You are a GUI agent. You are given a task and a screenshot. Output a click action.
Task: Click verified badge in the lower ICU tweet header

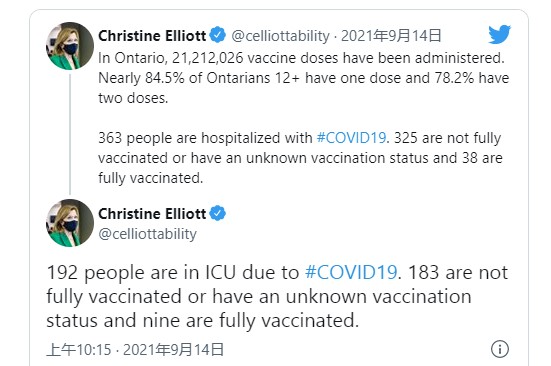(218, 213)
